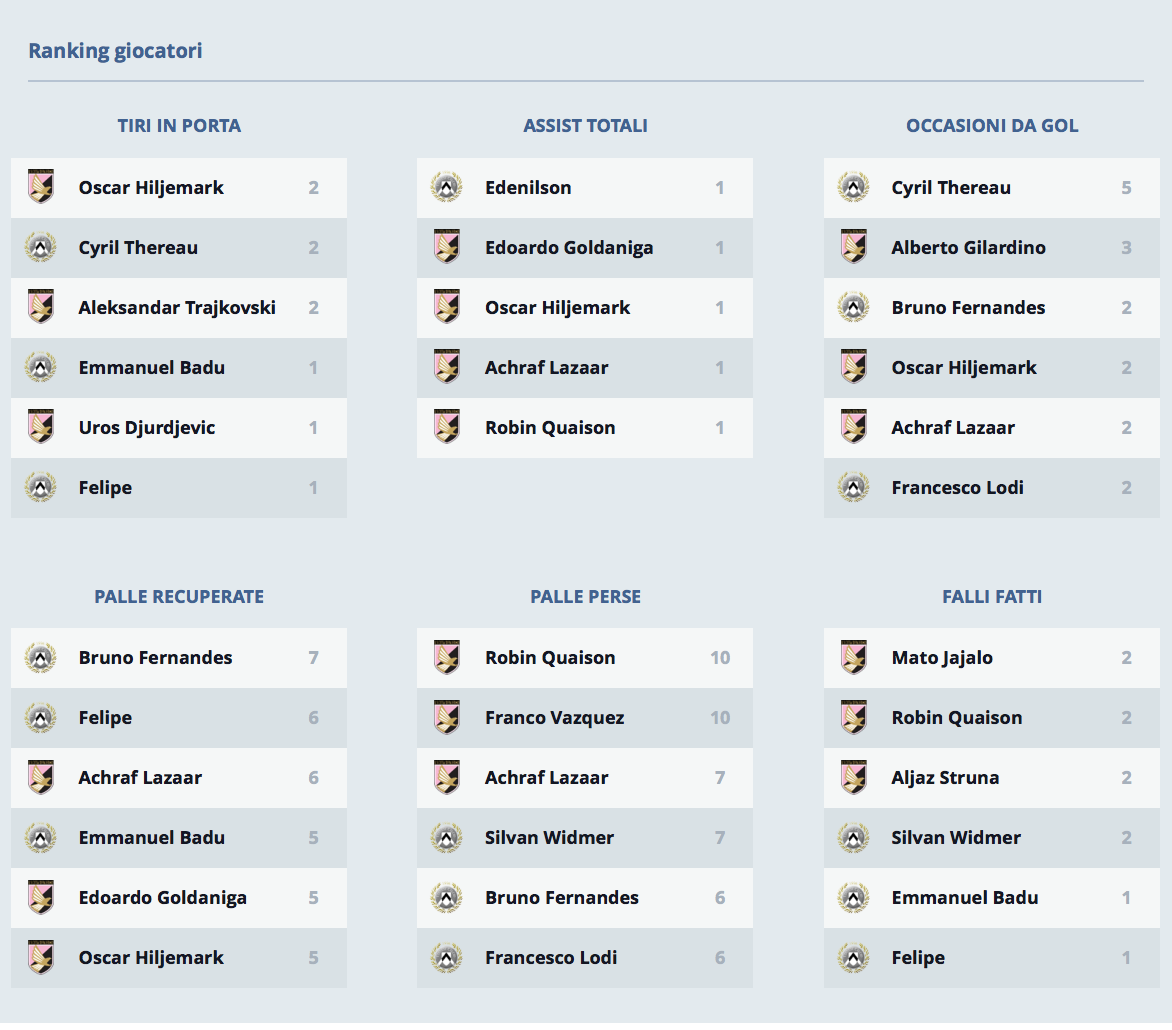This screenshot has width=1172, height=1030.
Task: Select Silvan Widmer in Falli Fatti list
Action: pyautogui.click(x=956, y=837)
